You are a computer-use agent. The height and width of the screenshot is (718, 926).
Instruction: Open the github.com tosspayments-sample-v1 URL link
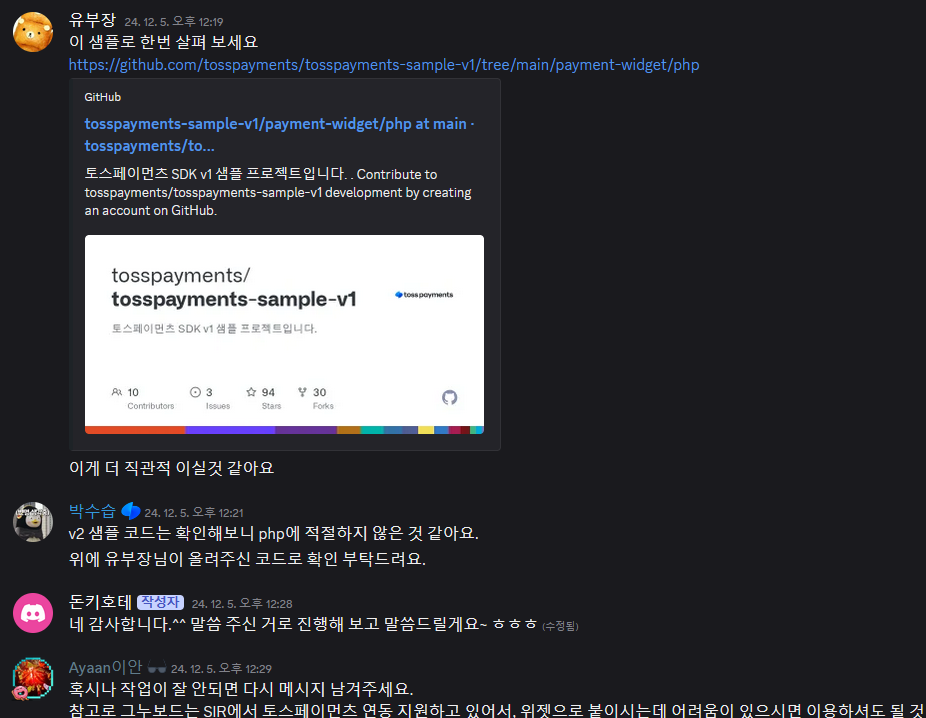click(384, 65)
